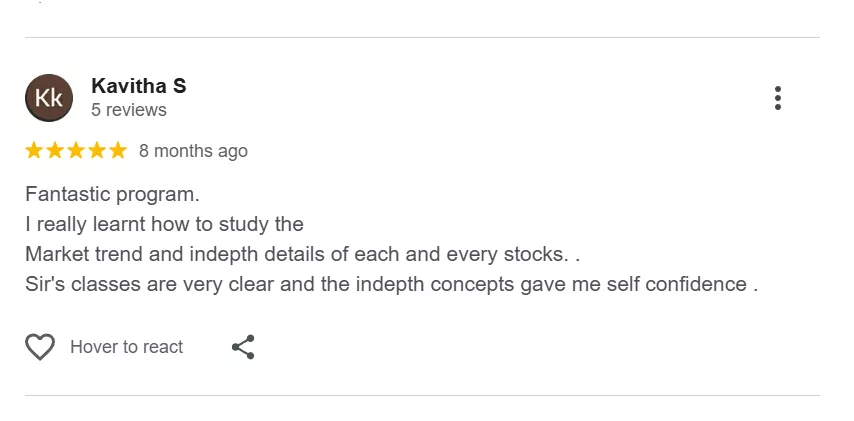View the "5 reviews" reviewer count
854x421 pixels.
tap(129, 110)
